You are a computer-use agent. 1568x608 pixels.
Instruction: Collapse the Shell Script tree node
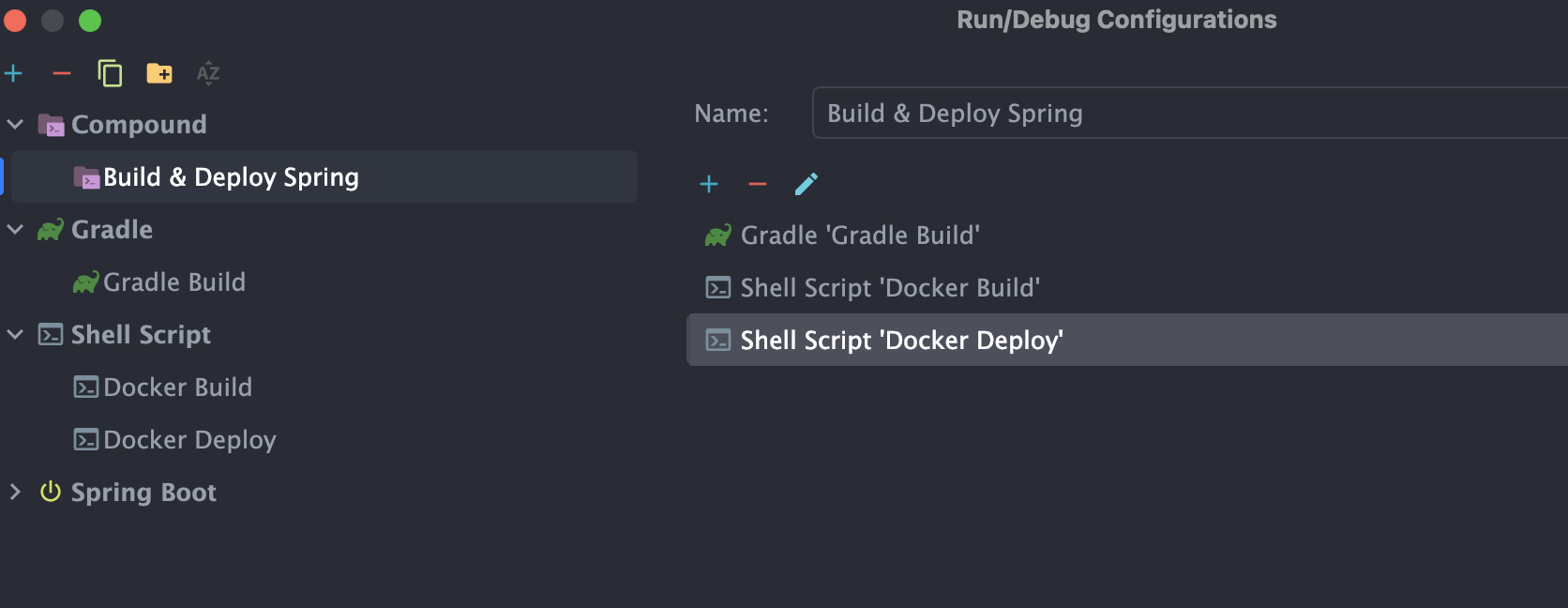click(x=15, y=334)
